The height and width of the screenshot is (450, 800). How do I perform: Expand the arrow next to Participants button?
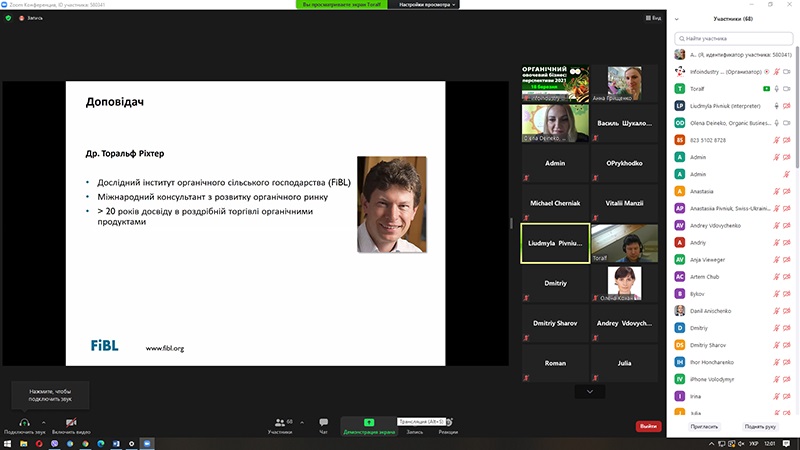pos(302,422)
